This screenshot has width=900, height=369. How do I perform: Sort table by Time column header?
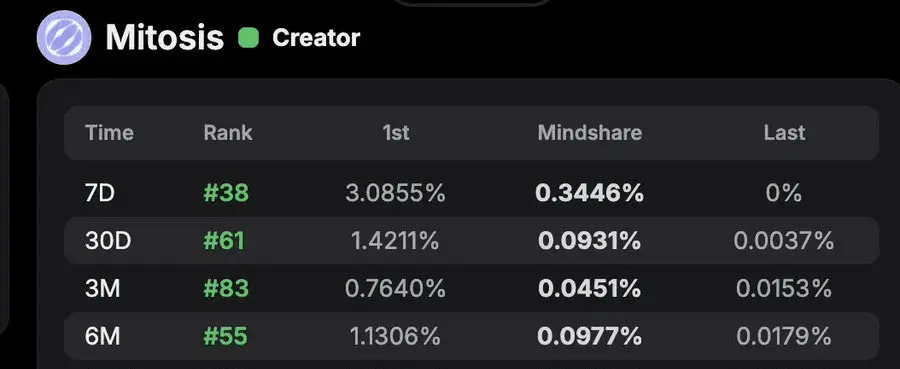(109, 133)
